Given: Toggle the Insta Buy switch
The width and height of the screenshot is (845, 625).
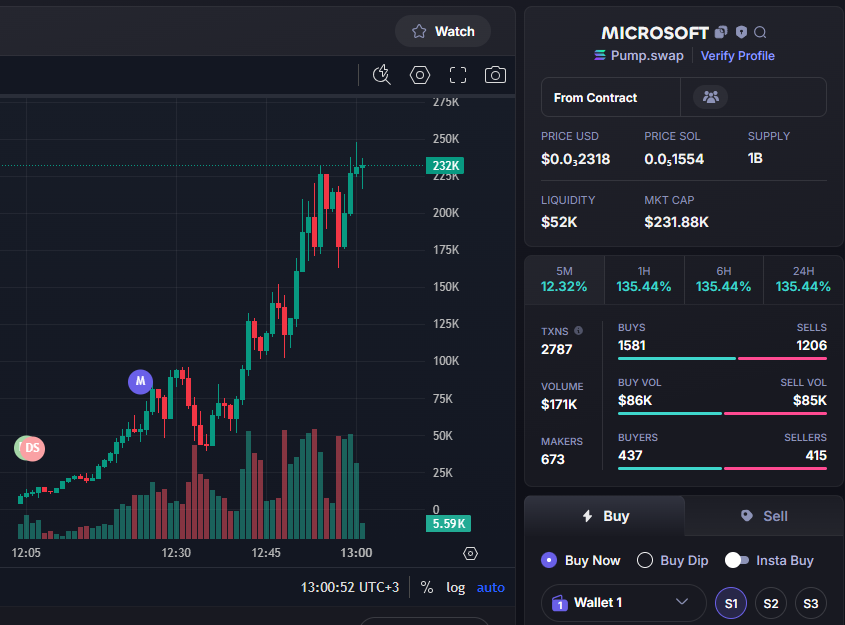Looking at the screenshot, I should pyautogui.click(x=737, y=560).
